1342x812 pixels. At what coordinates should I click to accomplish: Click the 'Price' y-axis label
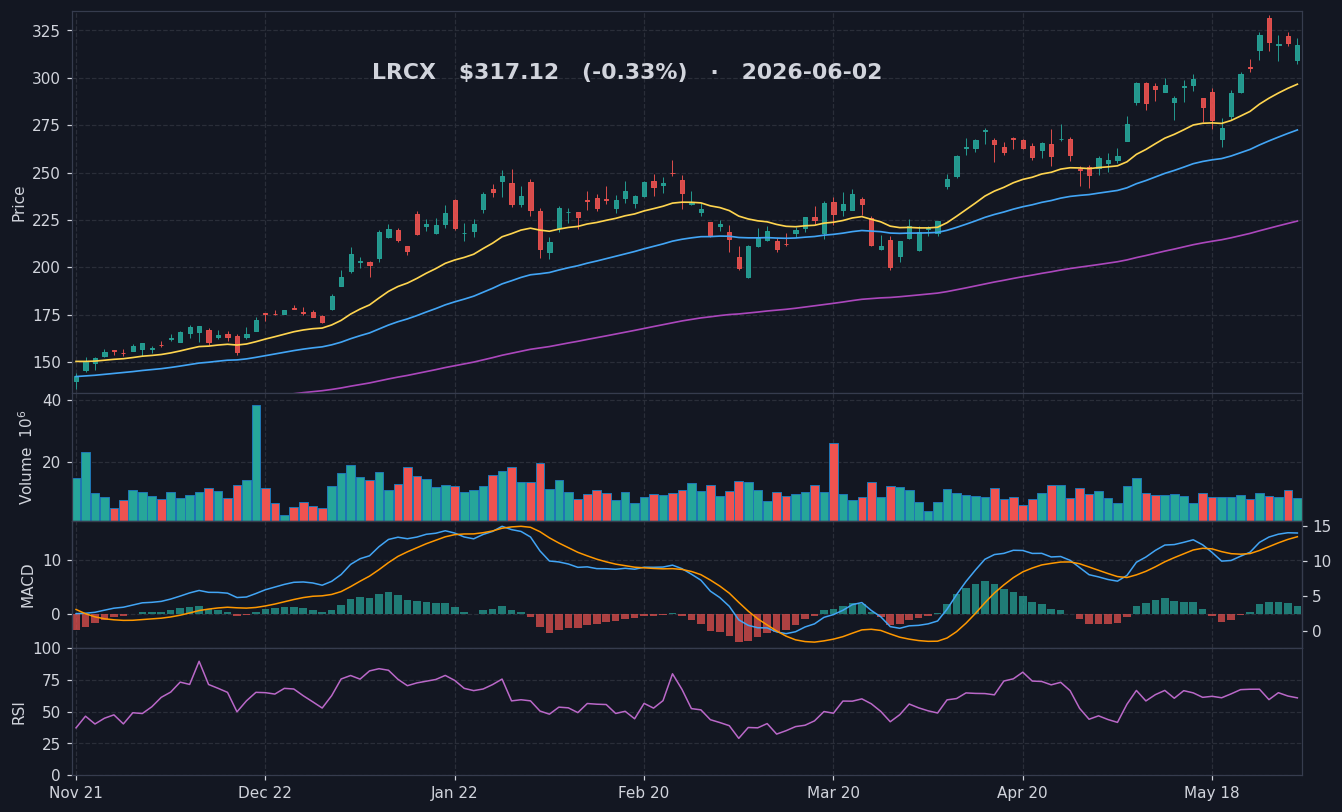tap(19, 203)
